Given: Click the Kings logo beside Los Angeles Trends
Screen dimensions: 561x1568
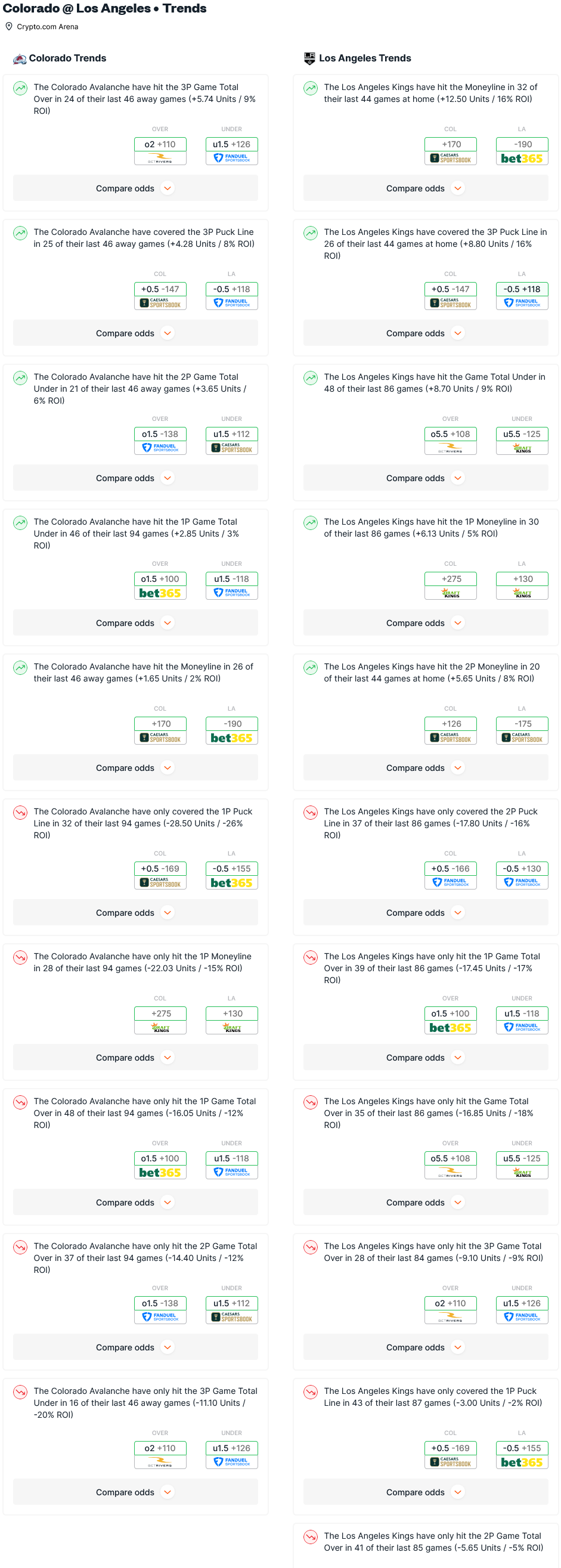Looking at the screenshot, I should point(309,58).
